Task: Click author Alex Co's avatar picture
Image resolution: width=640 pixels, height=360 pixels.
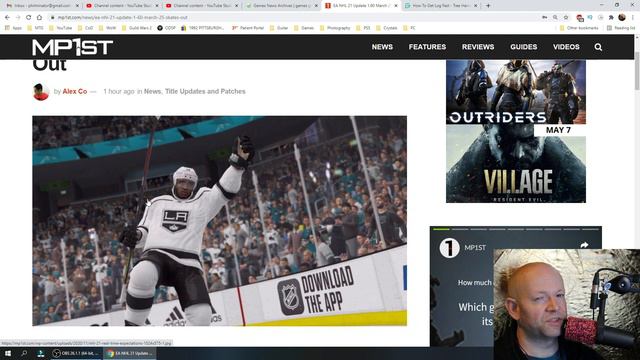Action: 41,92
